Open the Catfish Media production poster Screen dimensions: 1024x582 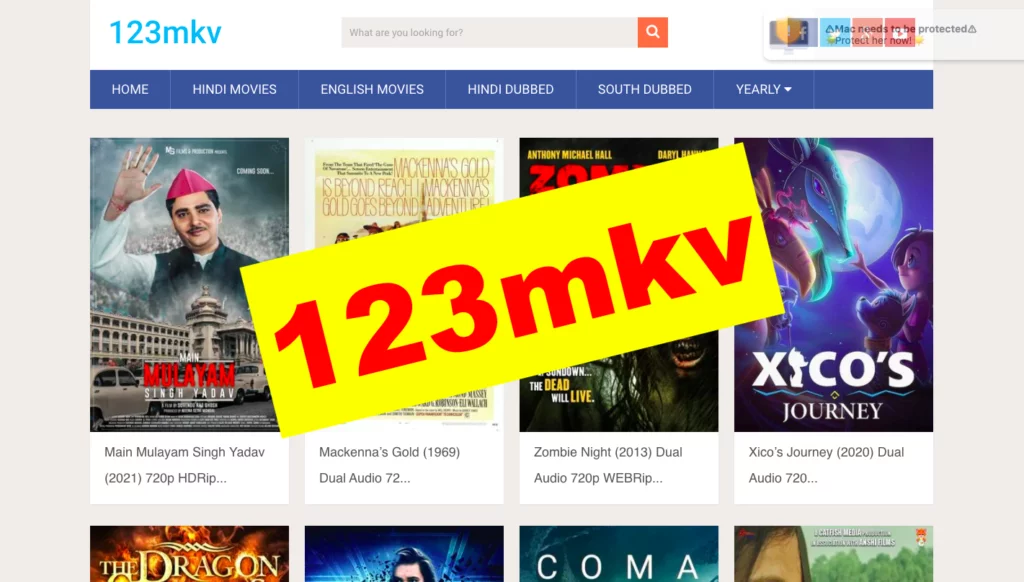pyautogui.click(x=833, y=554)
